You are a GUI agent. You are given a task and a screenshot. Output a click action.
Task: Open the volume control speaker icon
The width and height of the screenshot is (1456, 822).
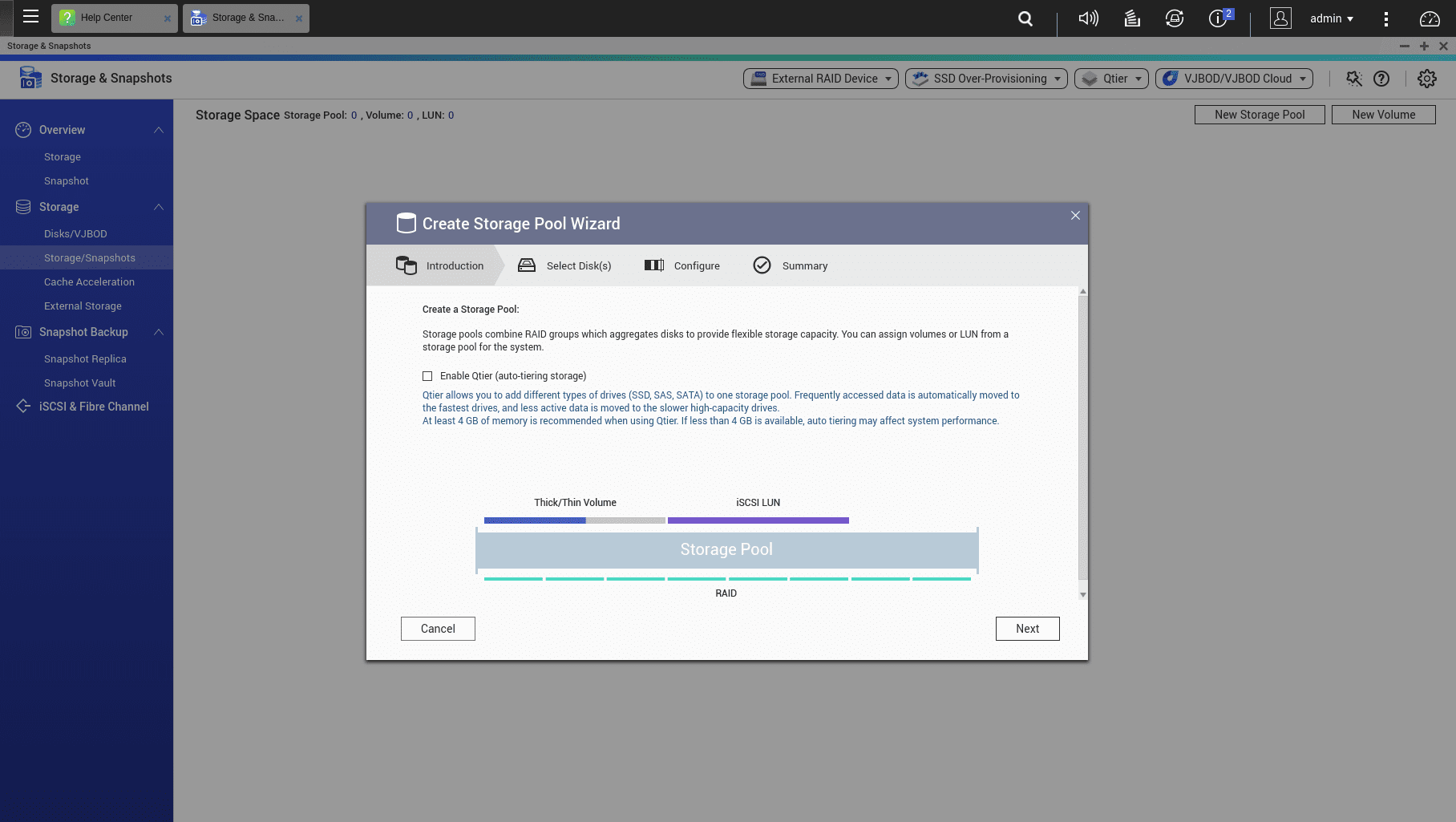coord(1088,18)
